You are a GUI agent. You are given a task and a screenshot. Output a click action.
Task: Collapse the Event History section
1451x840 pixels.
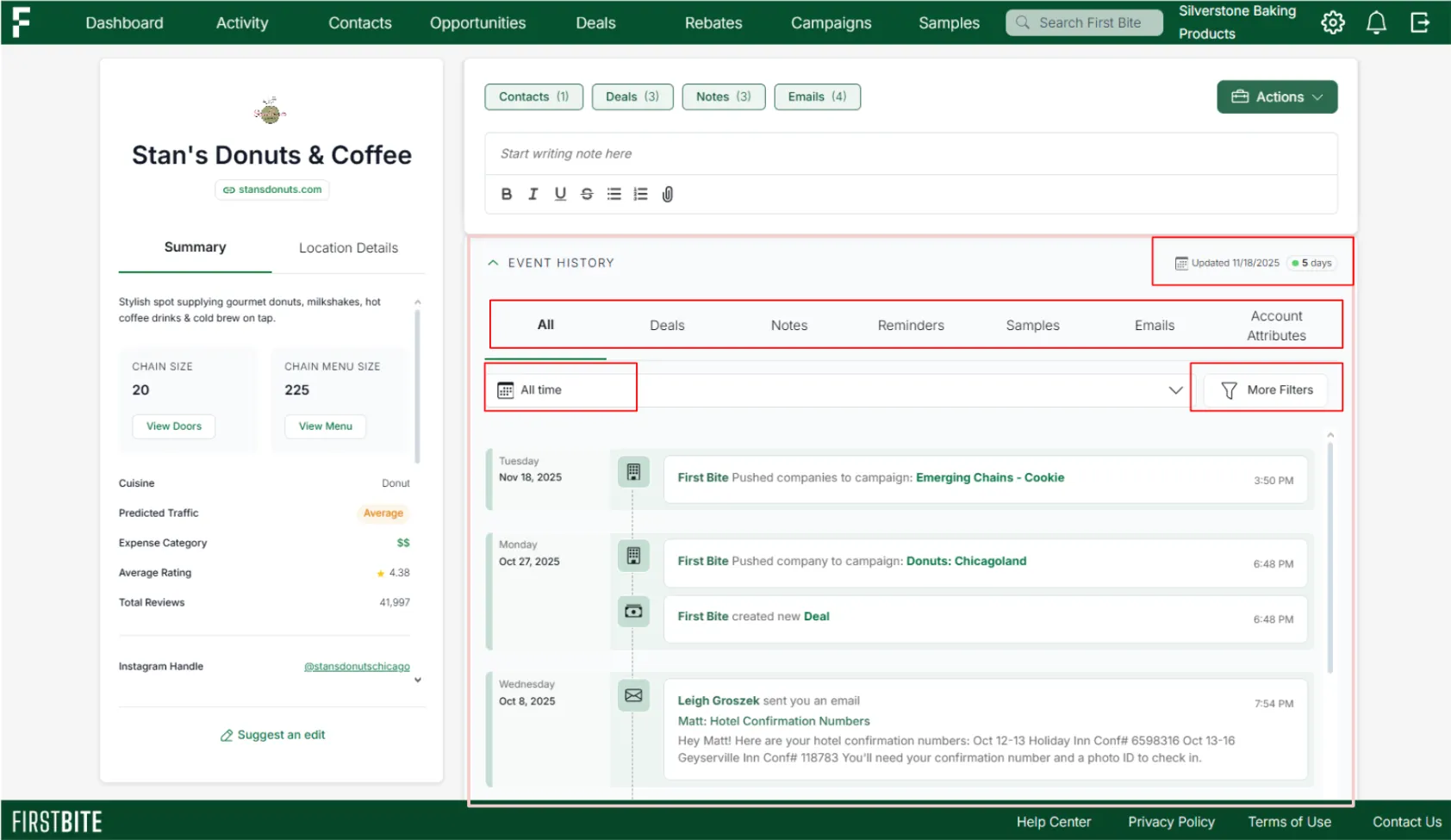[x=493, y=263]
